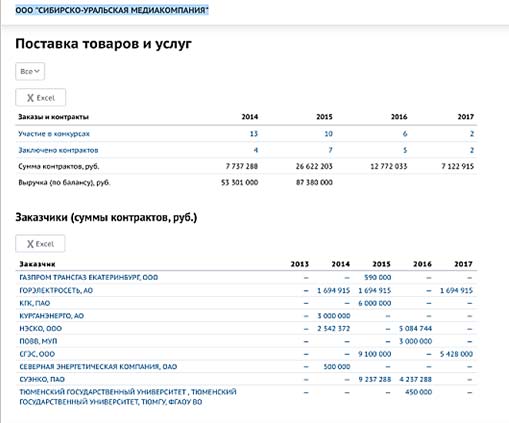
Task: Open customer НЭСКО, ООО
Action: pos(41,328)
